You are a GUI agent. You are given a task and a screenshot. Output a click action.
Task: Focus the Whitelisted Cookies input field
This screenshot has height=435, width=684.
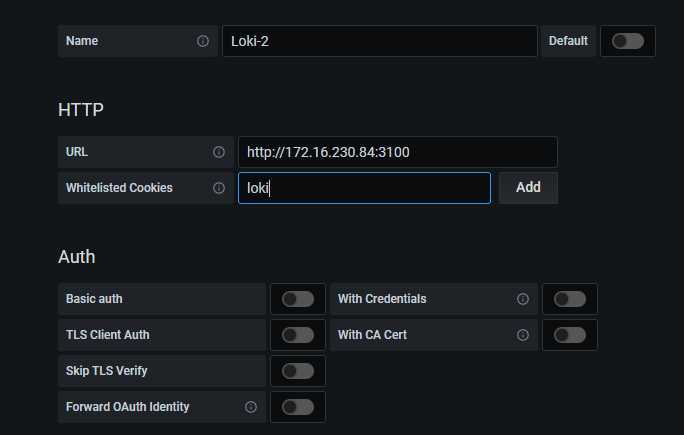tap(364, 188)
